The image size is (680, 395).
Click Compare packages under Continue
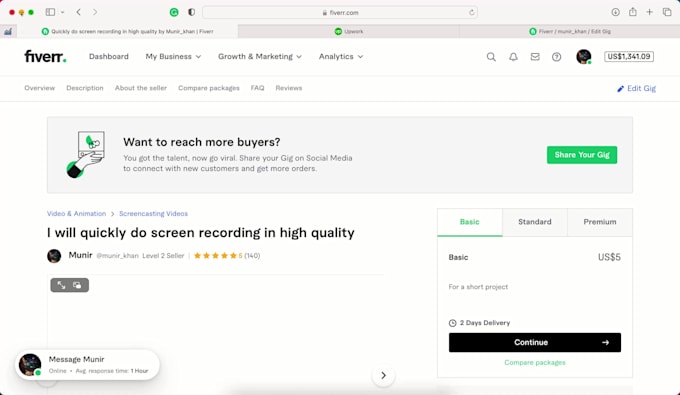coord(535,362)
